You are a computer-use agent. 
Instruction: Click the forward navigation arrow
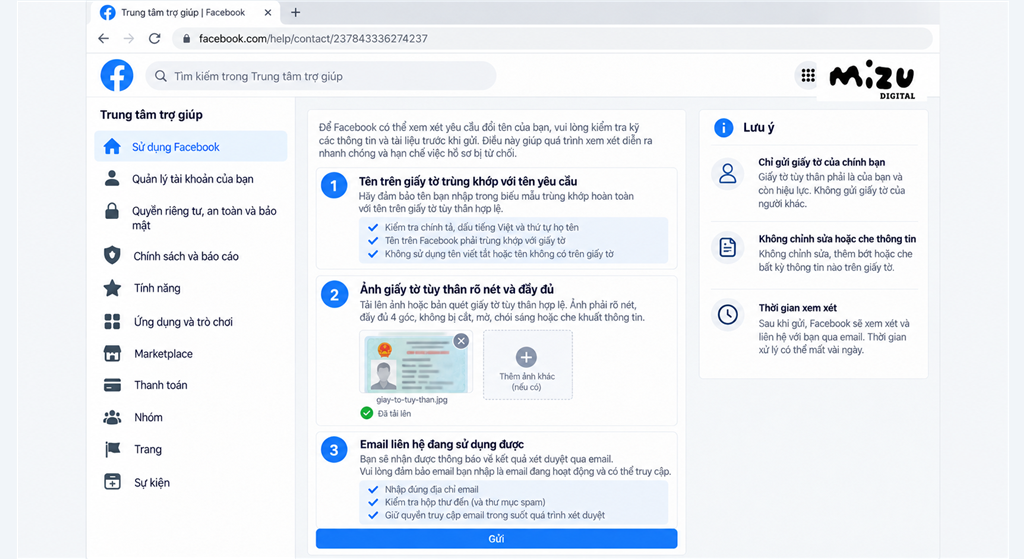point(129,39)
